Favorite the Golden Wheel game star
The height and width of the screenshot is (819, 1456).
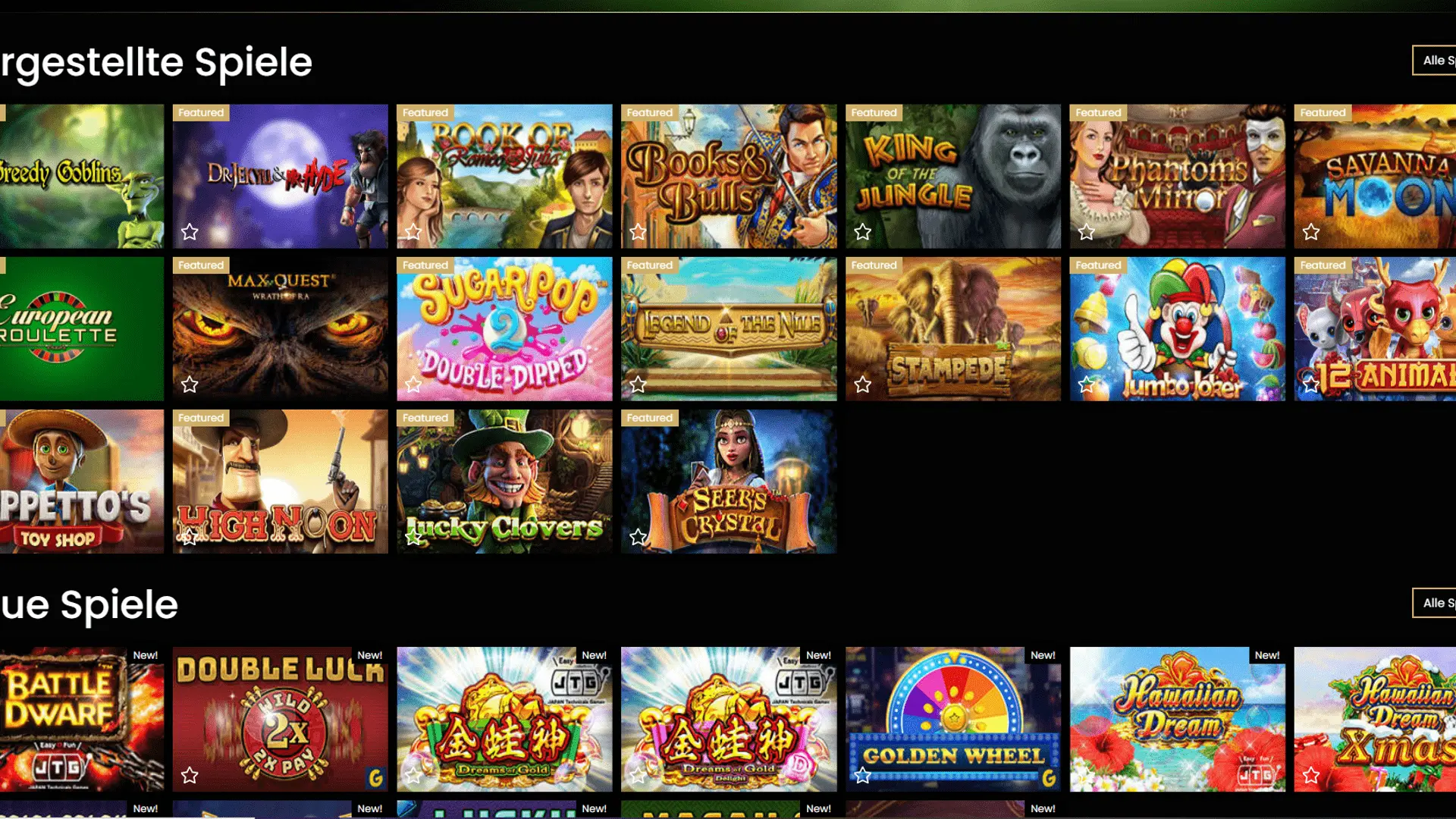click(x=862, y=775)
